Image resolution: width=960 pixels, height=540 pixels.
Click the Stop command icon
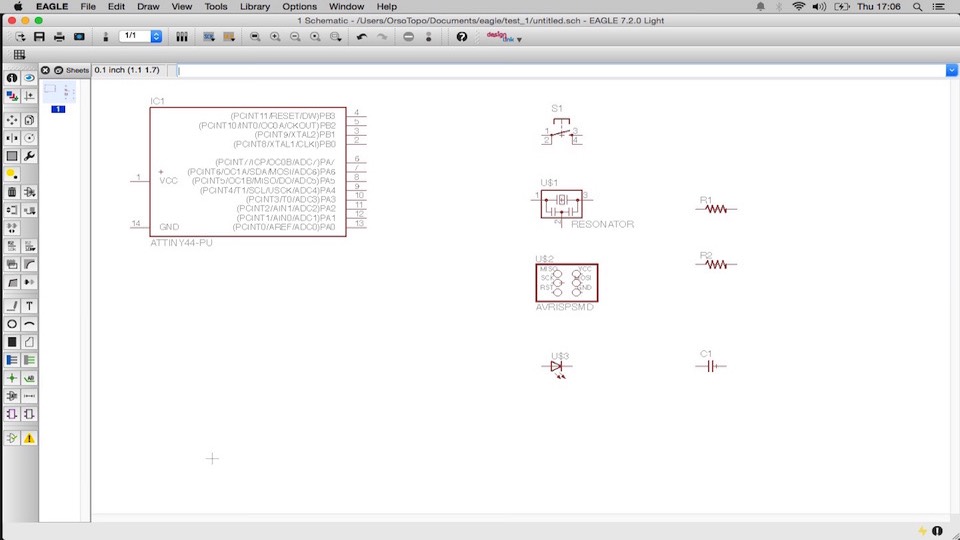pos(408,37)
